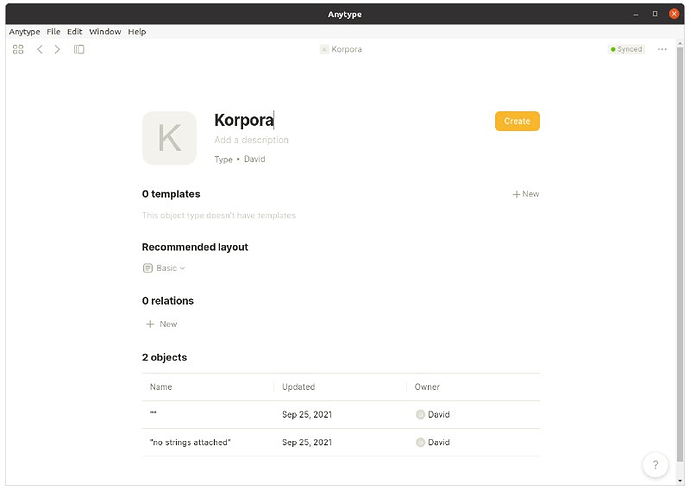Open the help question mark button
The image size is (690, 491).
tap(655, 465)
